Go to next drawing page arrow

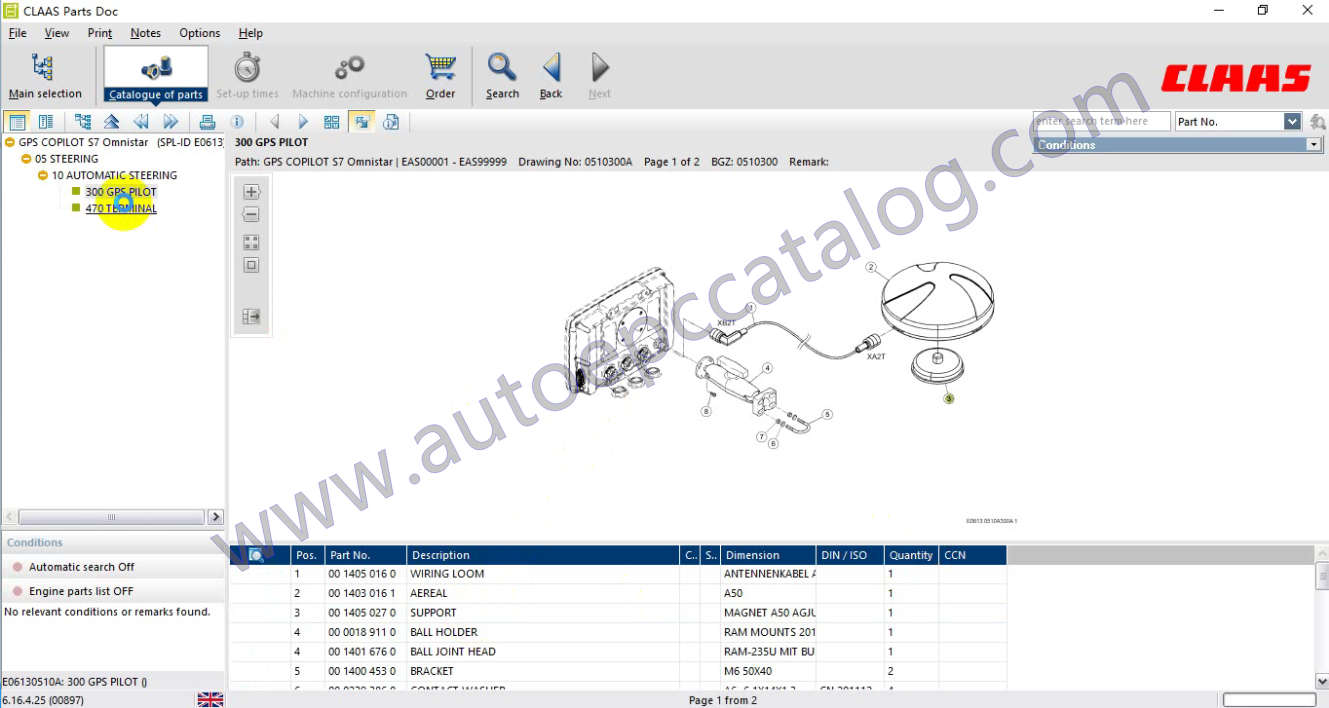pos(304,122)
